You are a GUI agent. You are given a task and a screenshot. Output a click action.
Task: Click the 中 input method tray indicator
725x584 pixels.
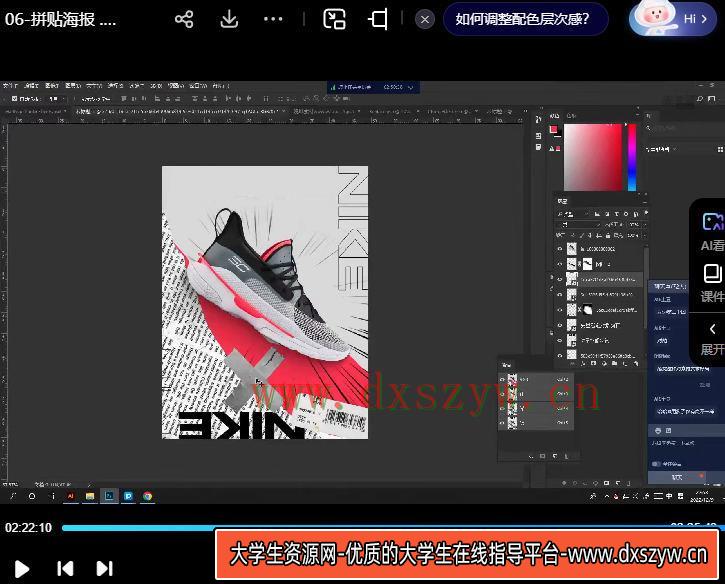(x=669, y=496)
